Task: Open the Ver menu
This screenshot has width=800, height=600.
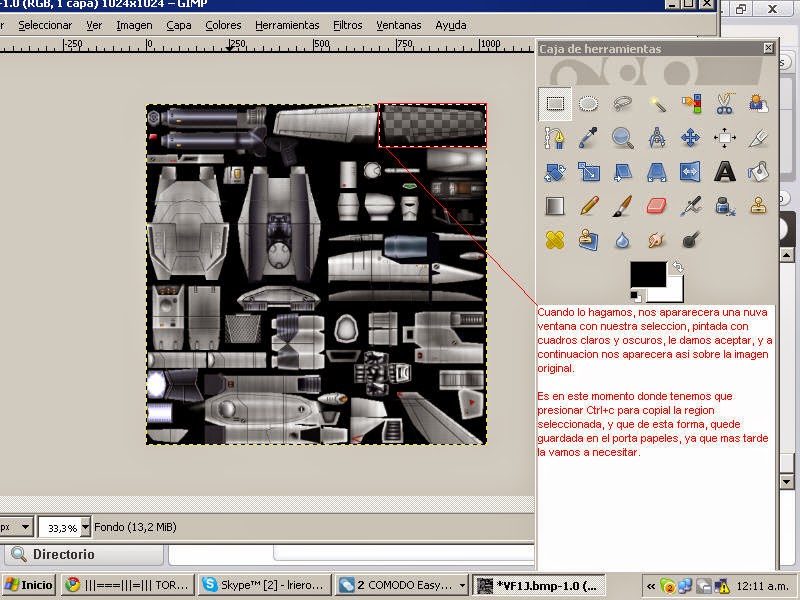Action: (94, 25)
